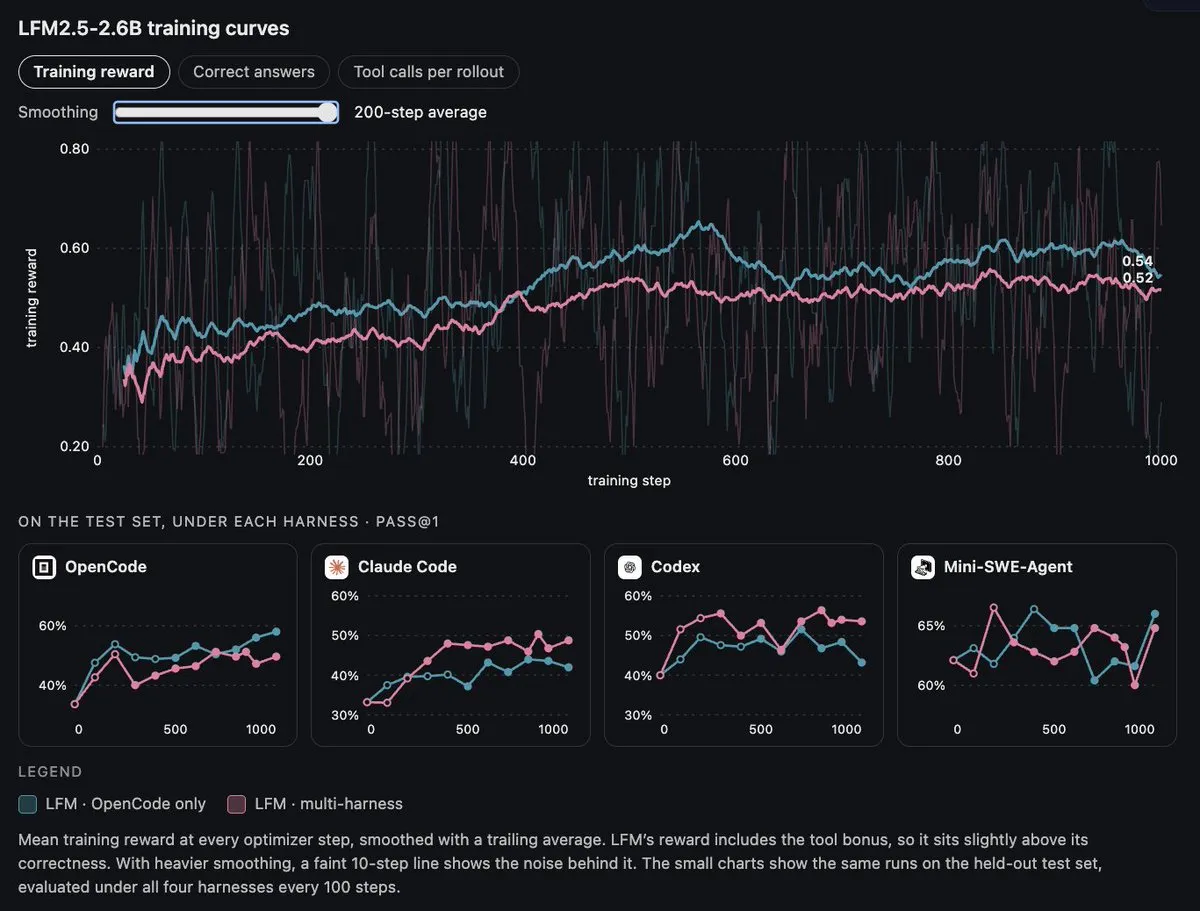Click the 600 tick on training step axis
1200x911 pixels.
pyautogui.click(x=735, y=460)
